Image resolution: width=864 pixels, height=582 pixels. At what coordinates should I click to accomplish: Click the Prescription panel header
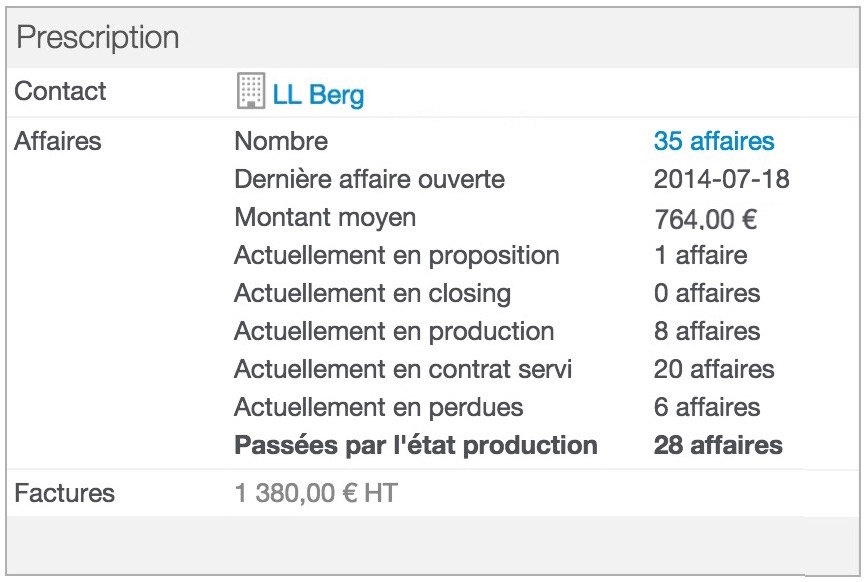432,38
